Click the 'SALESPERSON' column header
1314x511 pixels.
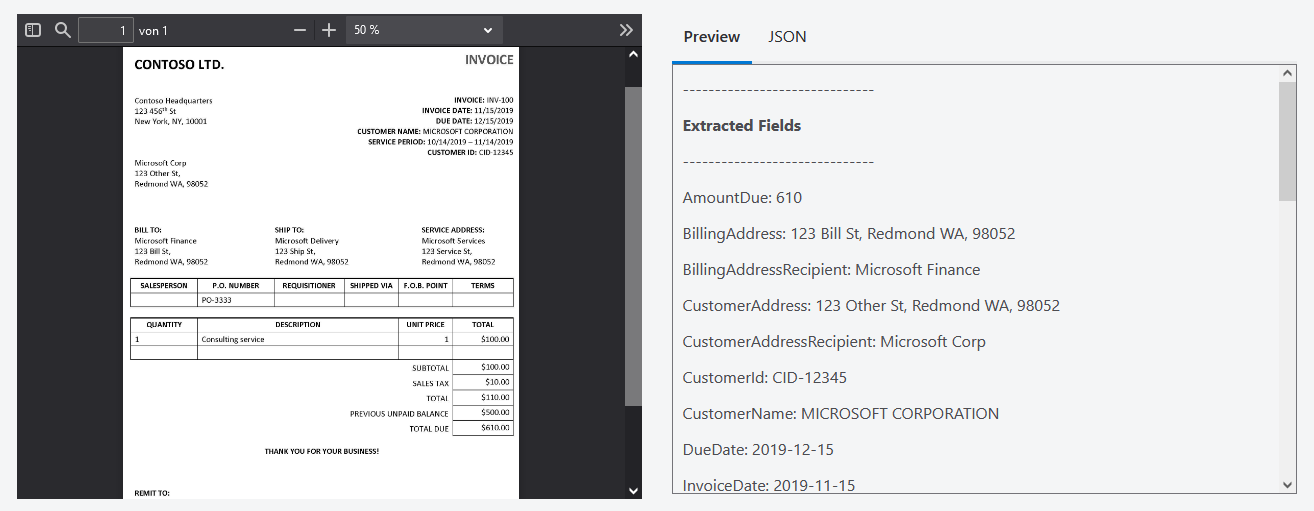pyautogui.click(x=164, y=286)
